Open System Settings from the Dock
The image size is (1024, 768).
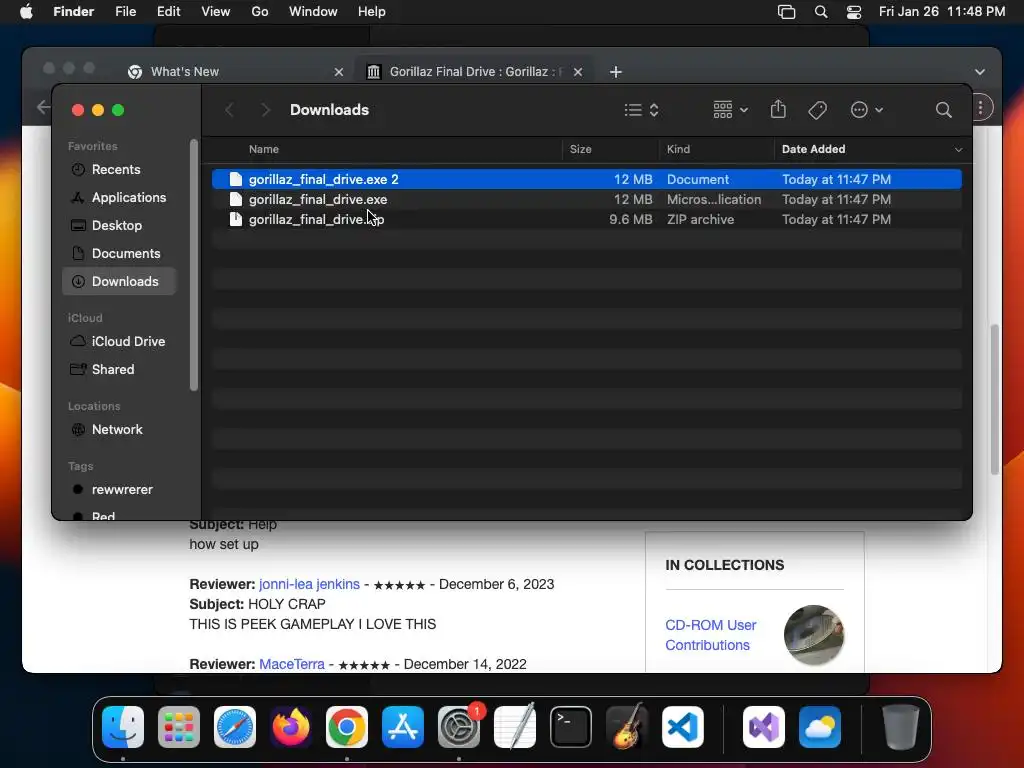point(458,727)
